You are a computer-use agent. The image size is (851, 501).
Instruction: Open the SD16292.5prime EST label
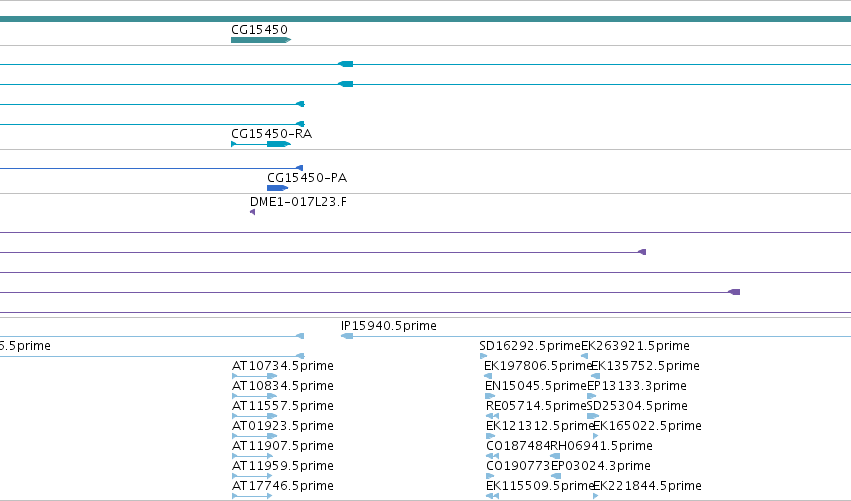530,346
